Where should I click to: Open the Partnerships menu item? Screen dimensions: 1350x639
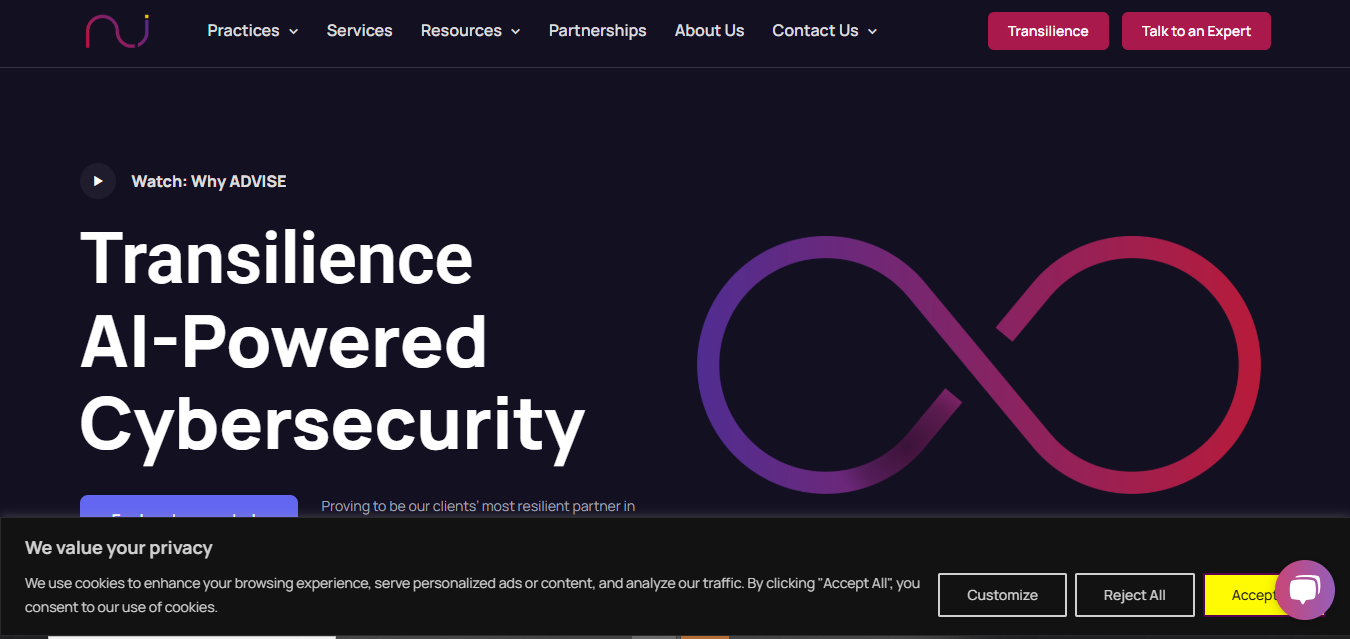597,31
